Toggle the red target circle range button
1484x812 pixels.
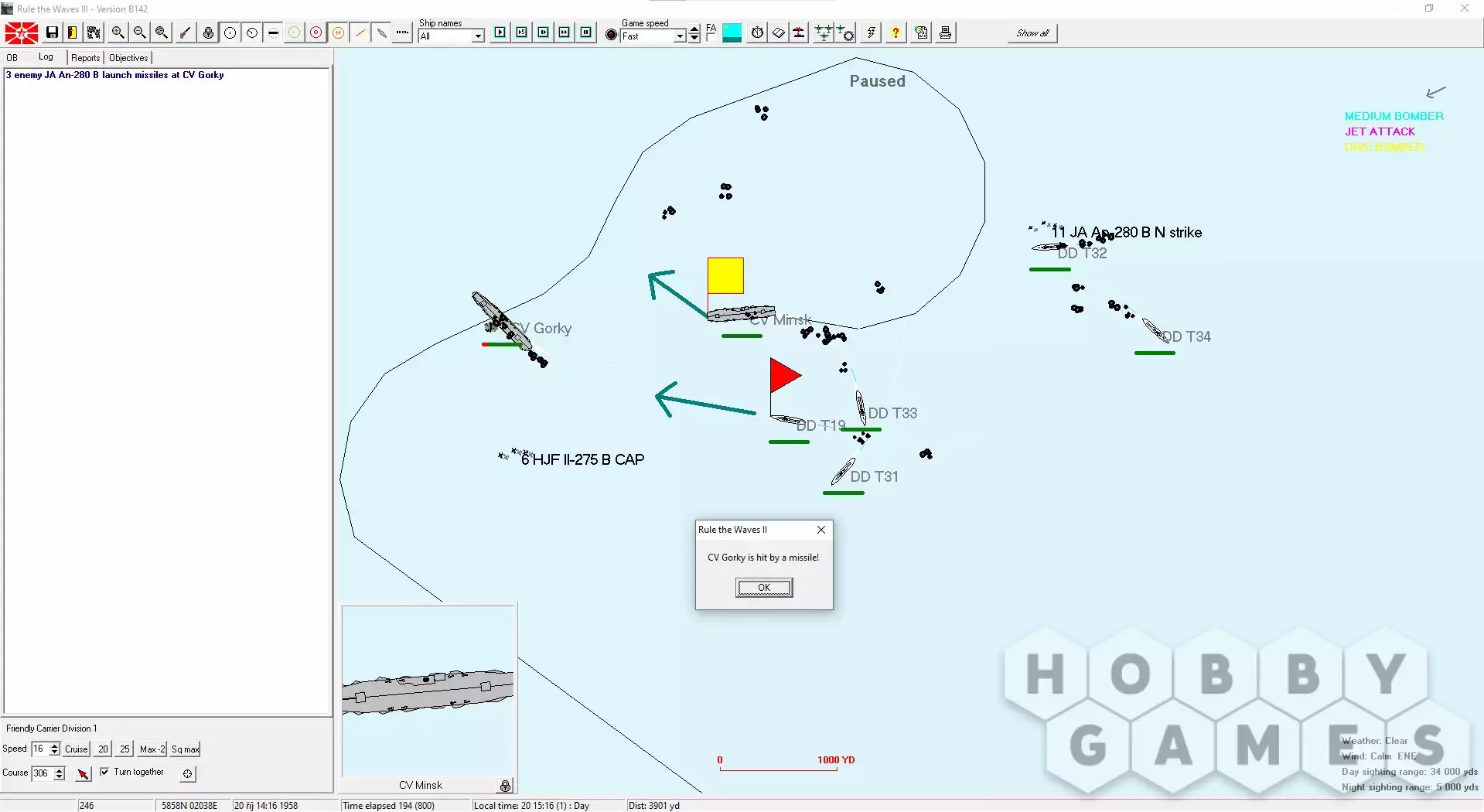(316, 32)
